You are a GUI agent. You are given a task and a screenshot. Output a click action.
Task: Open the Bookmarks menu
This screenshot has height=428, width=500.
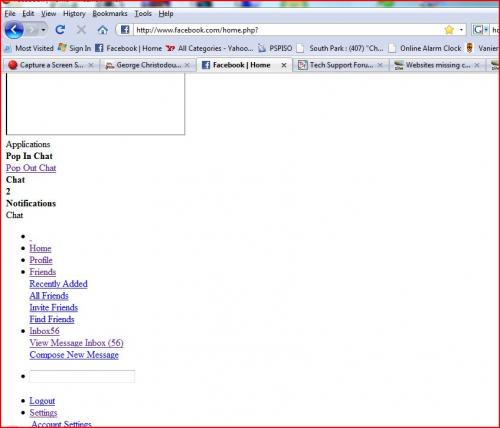pos(110,14)
